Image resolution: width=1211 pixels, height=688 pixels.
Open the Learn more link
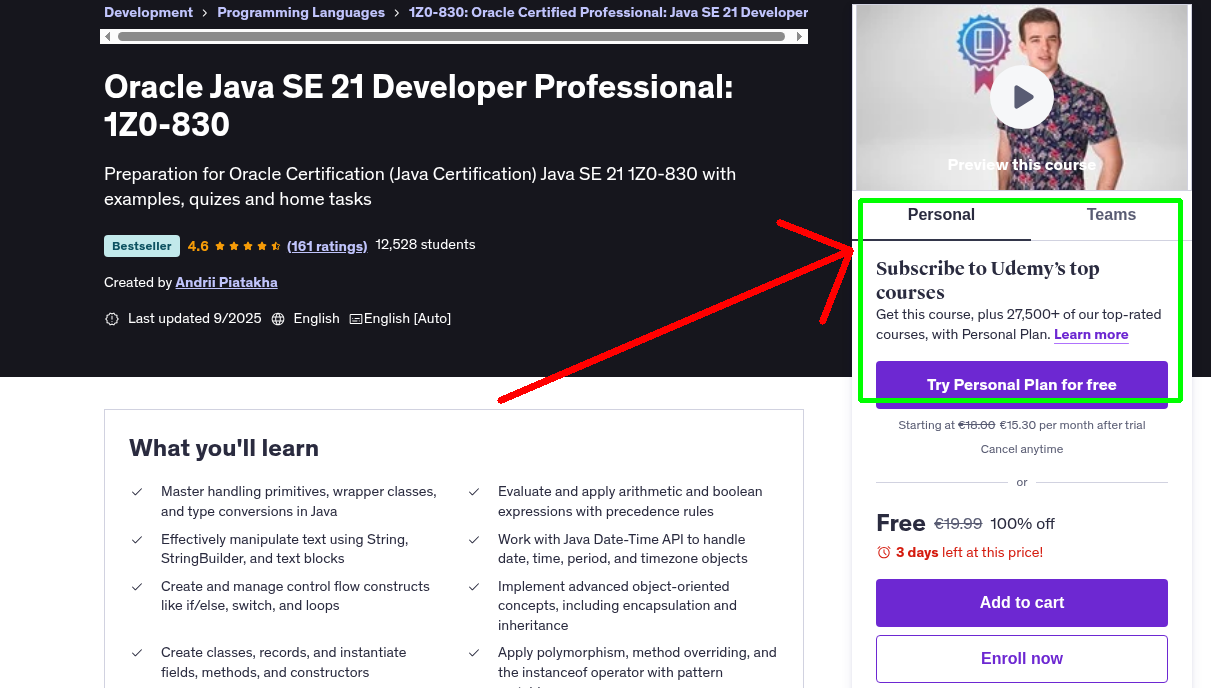pyautogui.click(x=1091, y=335)
